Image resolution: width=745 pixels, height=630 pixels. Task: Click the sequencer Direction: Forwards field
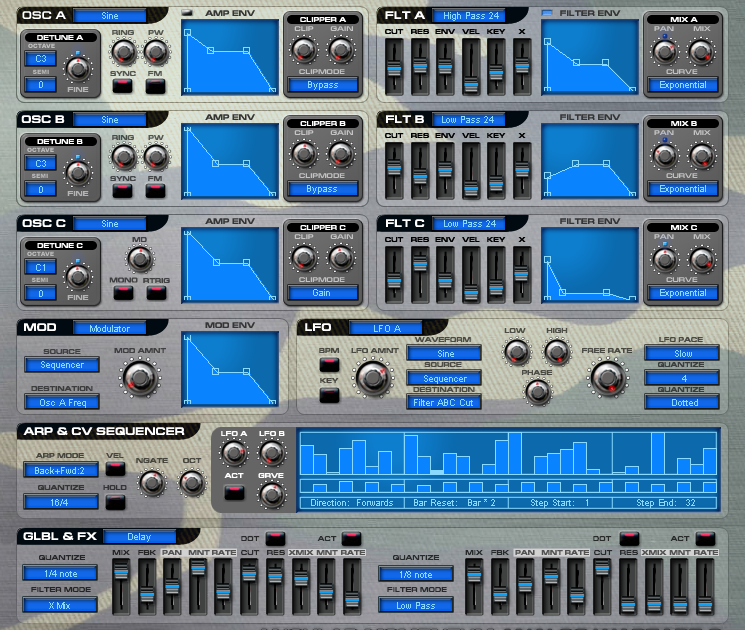(x=352, y=503)
